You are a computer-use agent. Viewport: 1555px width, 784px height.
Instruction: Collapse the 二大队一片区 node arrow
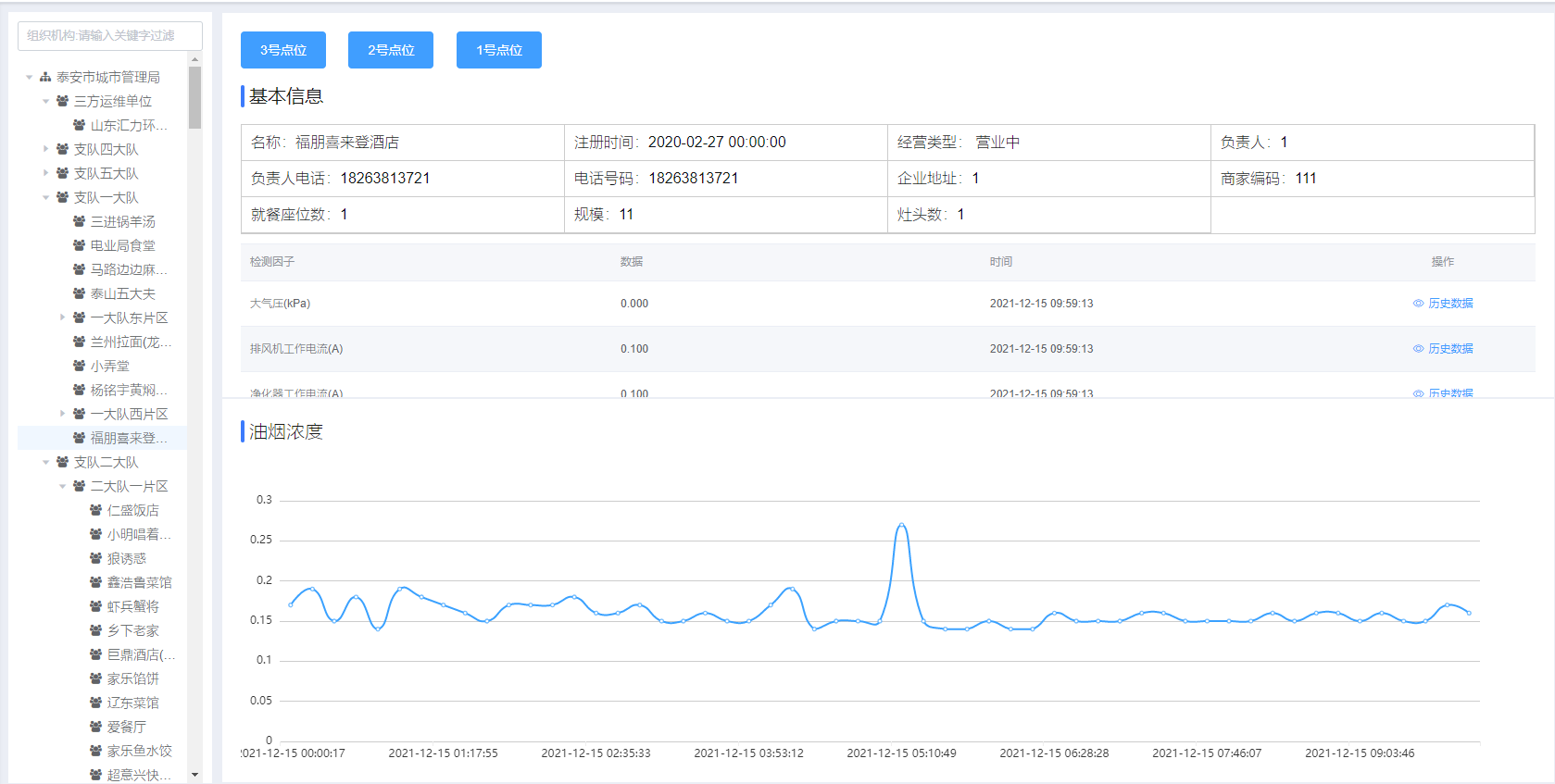(63, 486)
